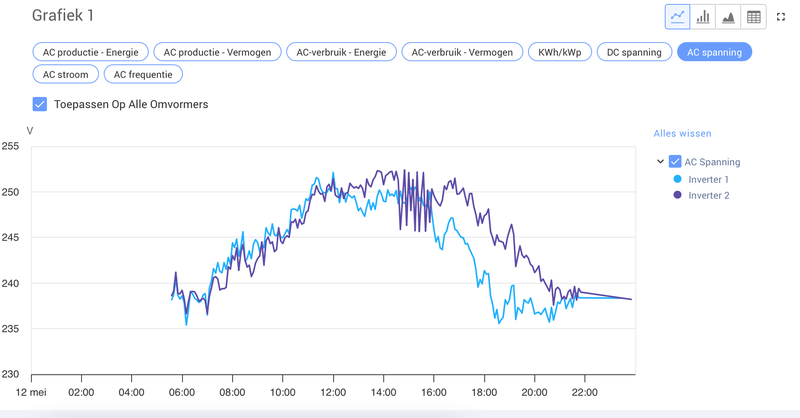
Task: Switch to bar chart view
Action: click(703, 16)
